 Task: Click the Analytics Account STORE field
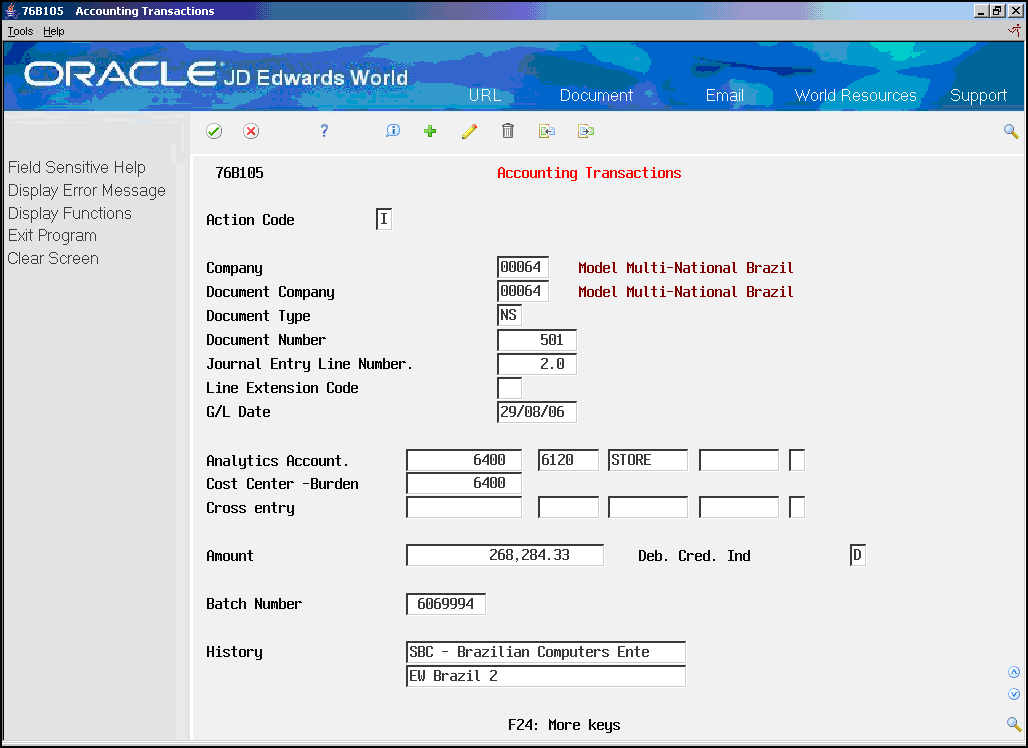[648, 460]
